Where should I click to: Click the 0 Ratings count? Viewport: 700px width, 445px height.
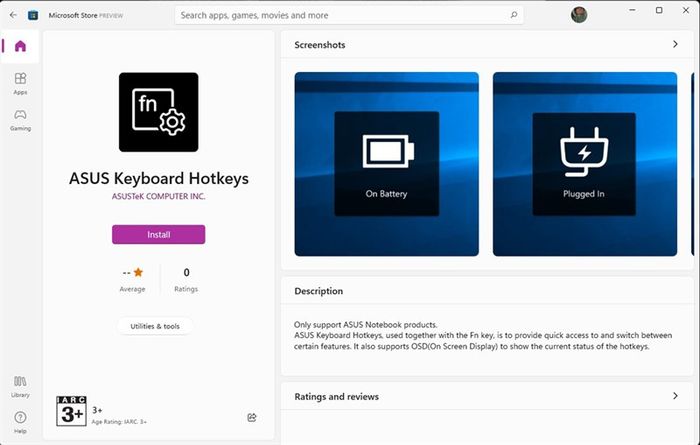click(186, 279)
